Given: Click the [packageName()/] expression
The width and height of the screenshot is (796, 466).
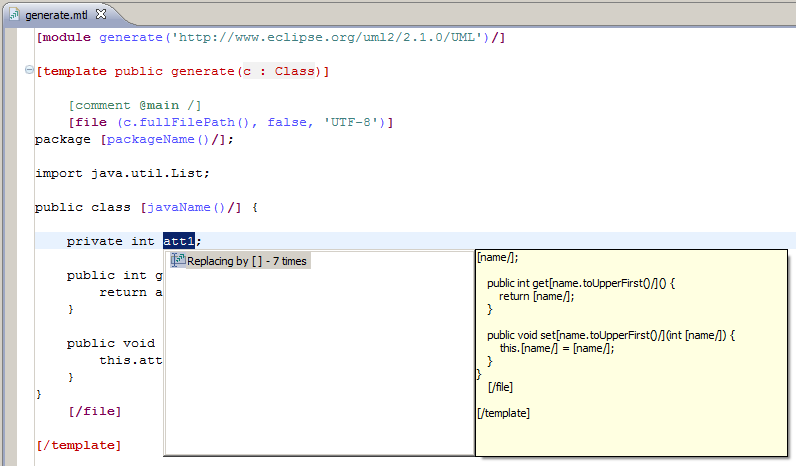Looking at the screenshot, I should coord(162,140).
